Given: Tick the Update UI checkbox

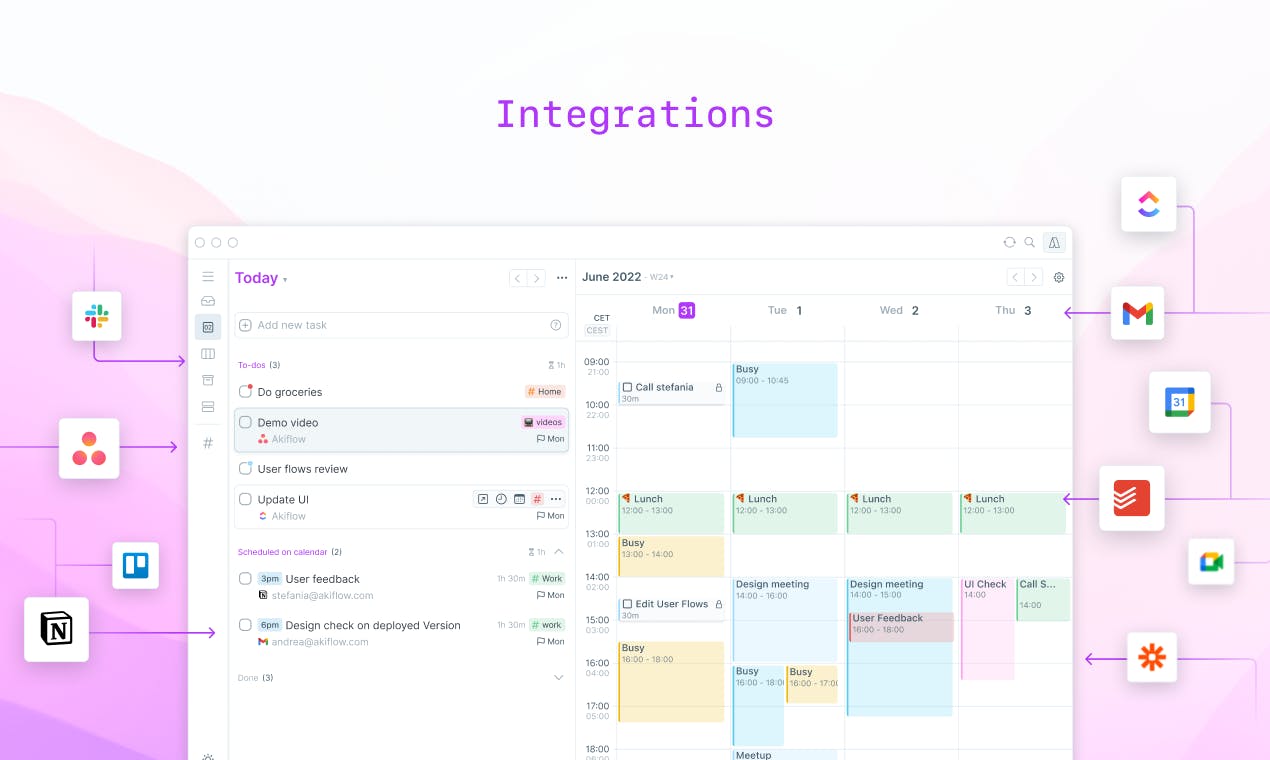Looking at the screenshot, I should (245, 499).
